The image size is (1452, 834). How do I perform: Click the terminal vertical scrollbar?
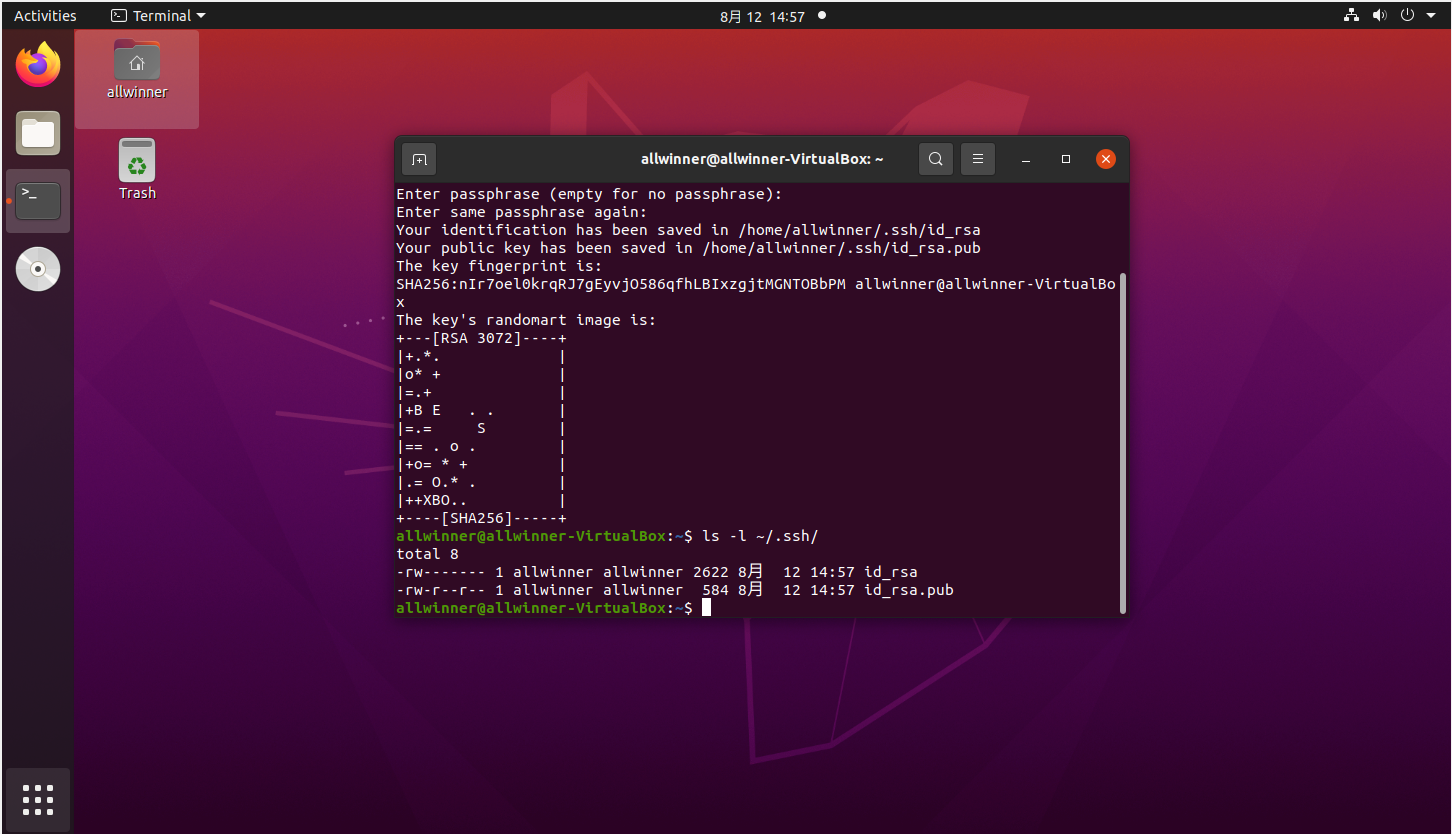(x=1123, y=440)
